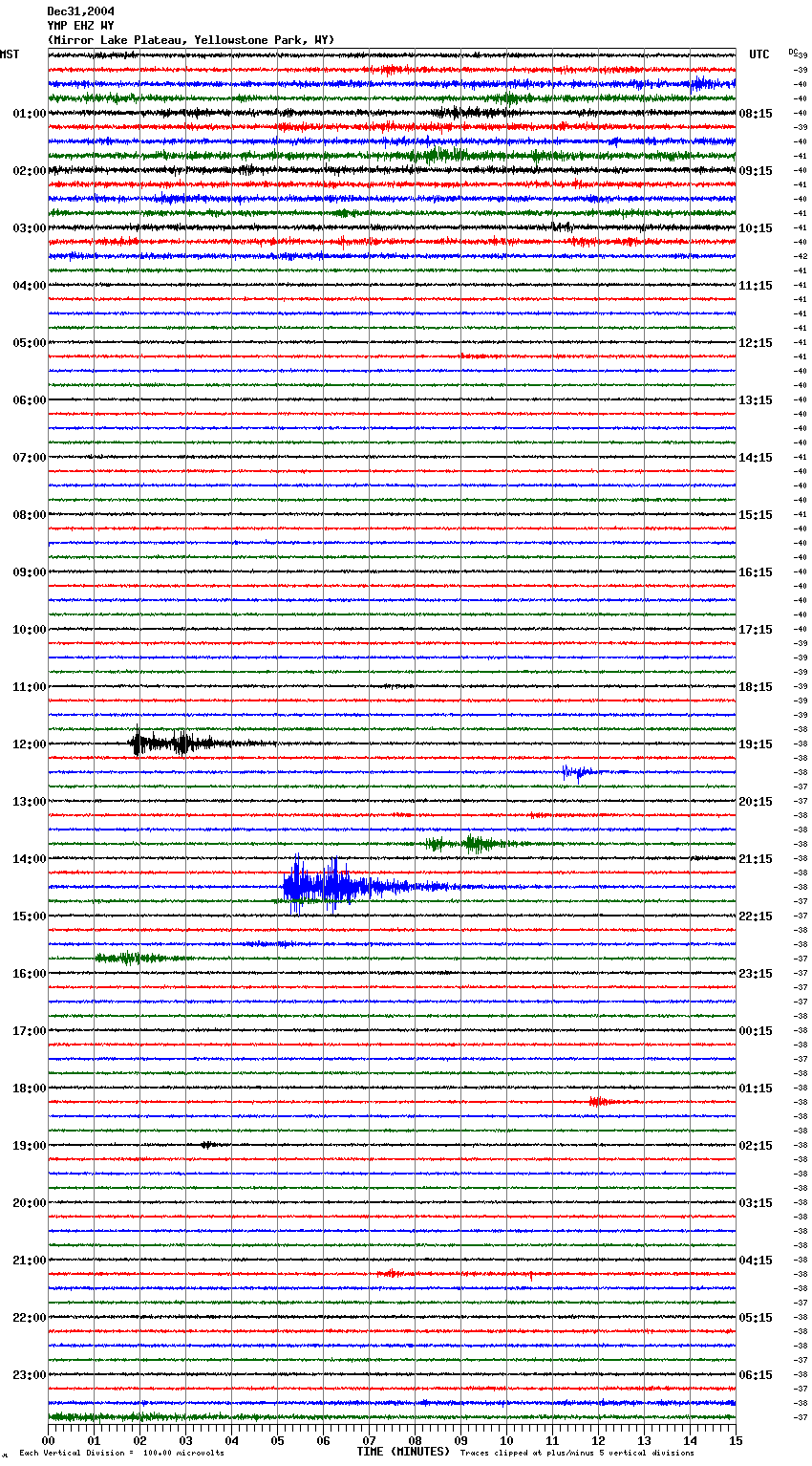This screenshot has width=812, height=1466.
Task: Select the 17:00 MST time label
Action: [x=30, y=1031]
